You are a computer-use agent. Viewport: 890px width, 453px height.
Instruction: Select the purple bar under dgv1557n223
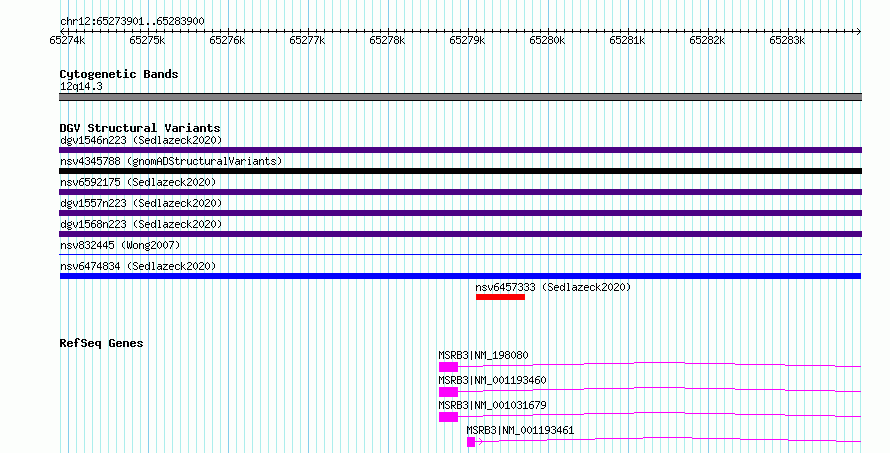click(x=460, y=213)
